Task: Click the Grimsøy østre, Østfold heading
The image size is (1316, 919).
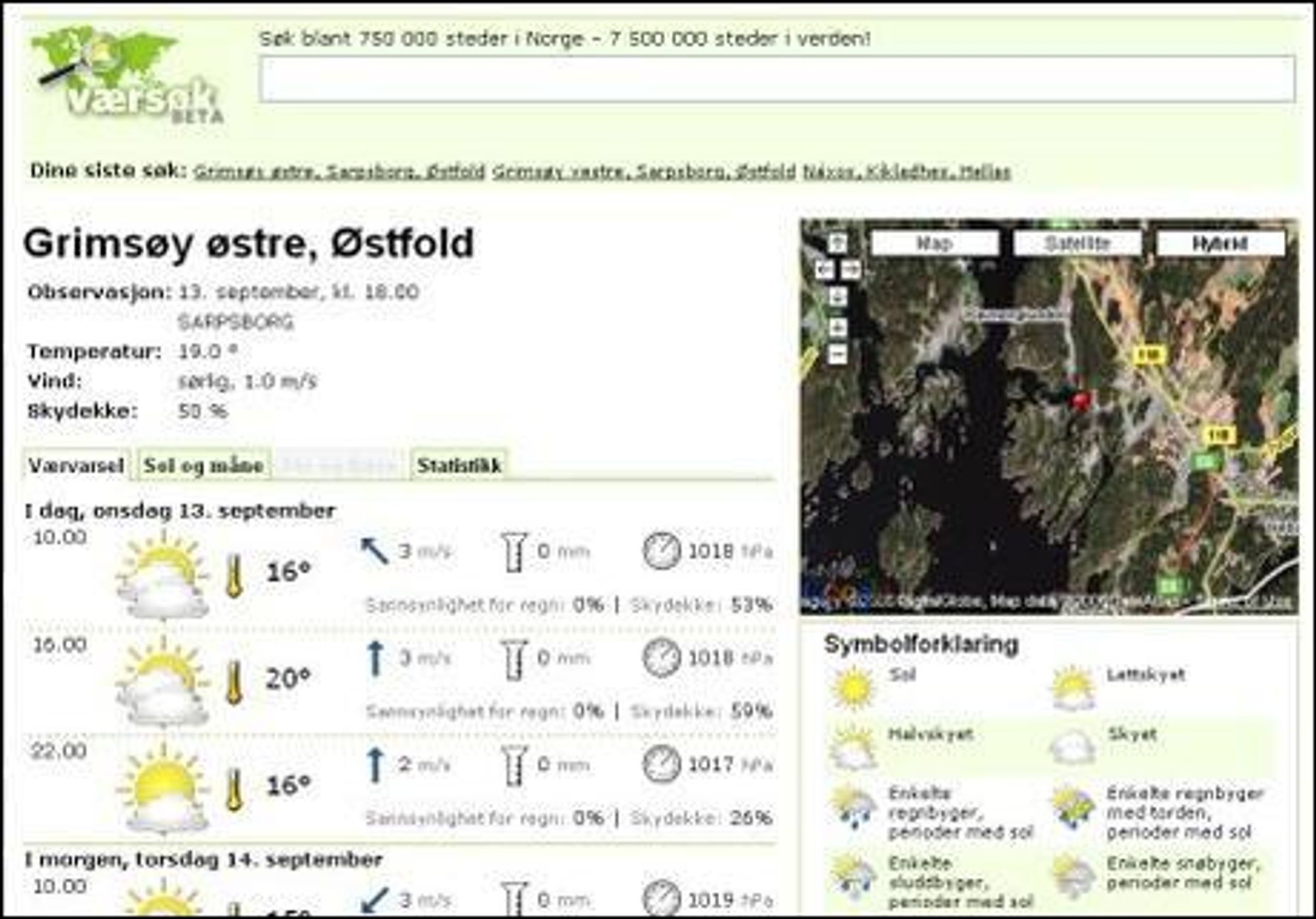Action: pyautogui.click(x=249, y=244)
